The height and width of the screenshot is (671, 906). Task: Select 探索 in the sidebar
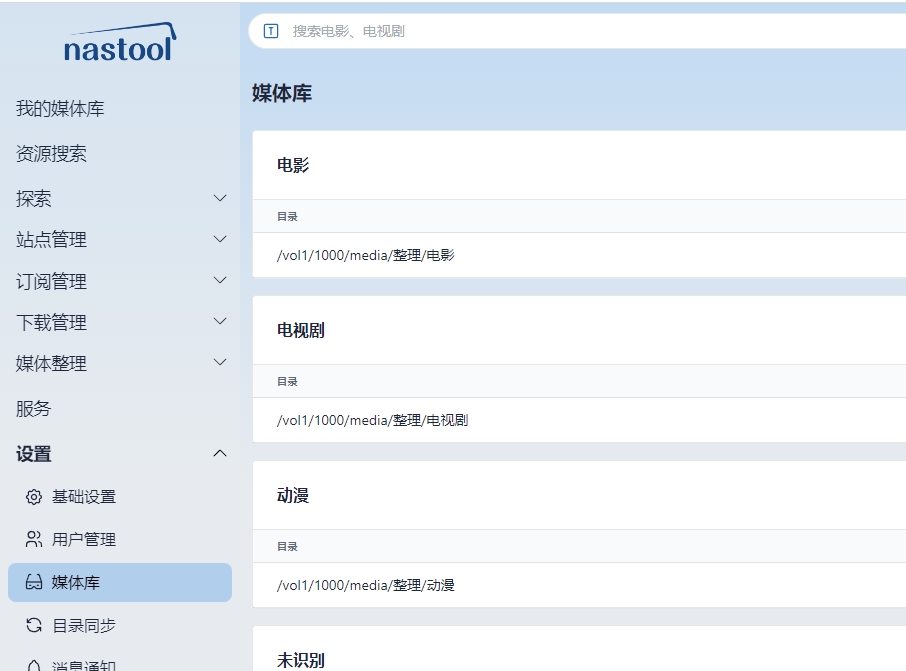(x=34, y=199)
